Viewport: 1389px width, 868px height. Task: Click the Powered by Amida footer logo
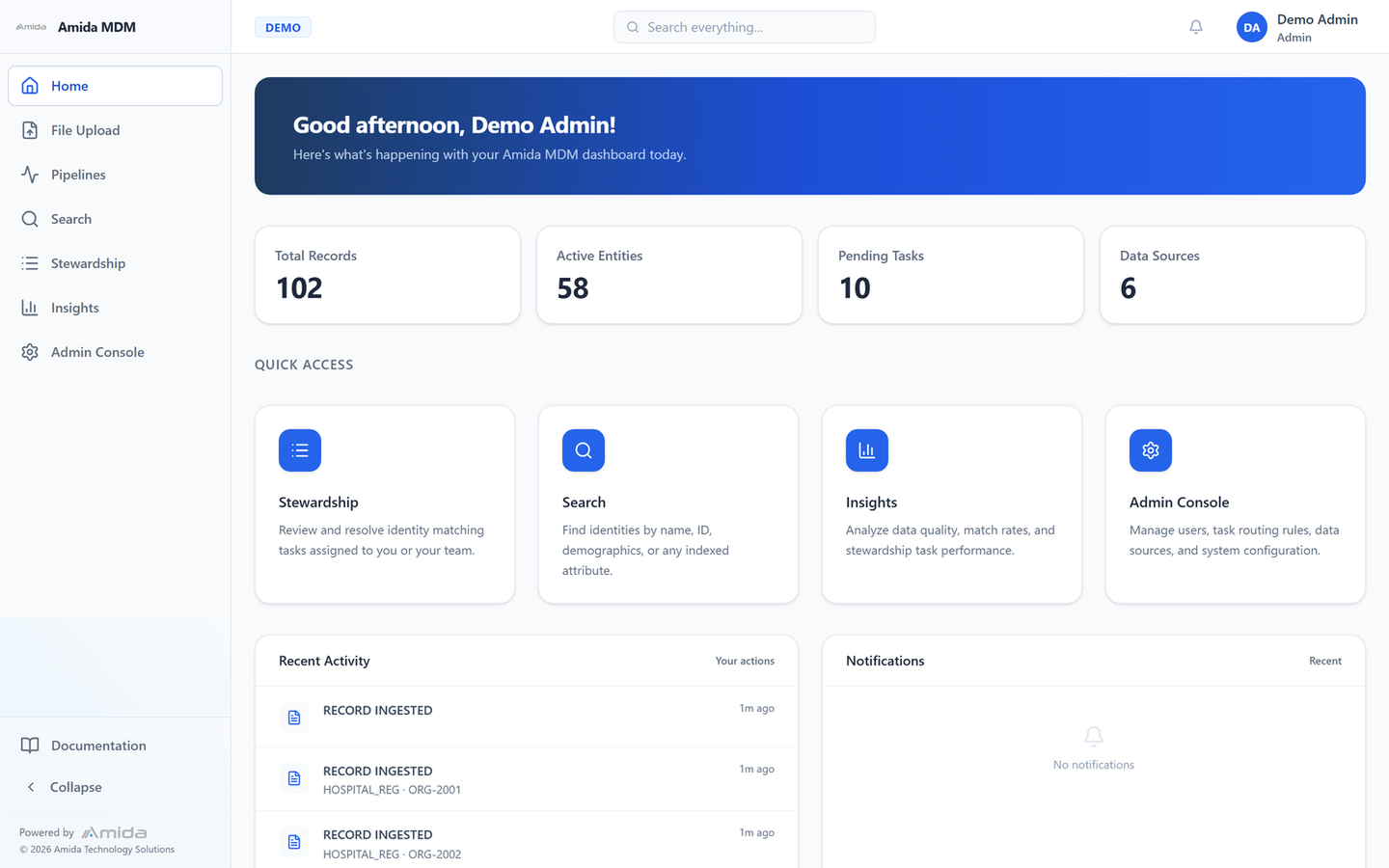coord(114,832)
